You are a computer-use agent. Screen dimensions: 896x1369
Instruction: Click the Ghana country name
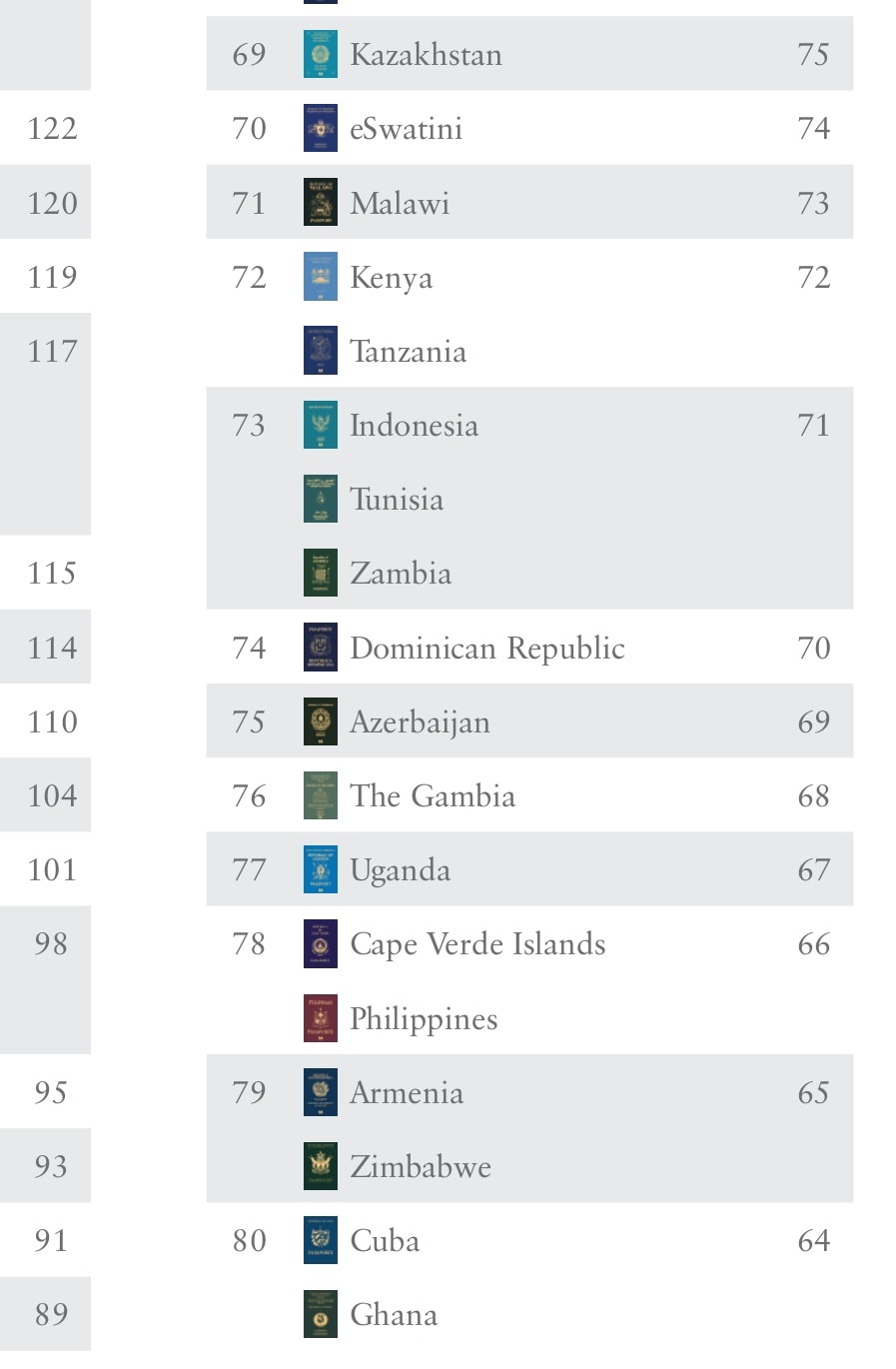pyautogui.click(x=394, y=1314)
